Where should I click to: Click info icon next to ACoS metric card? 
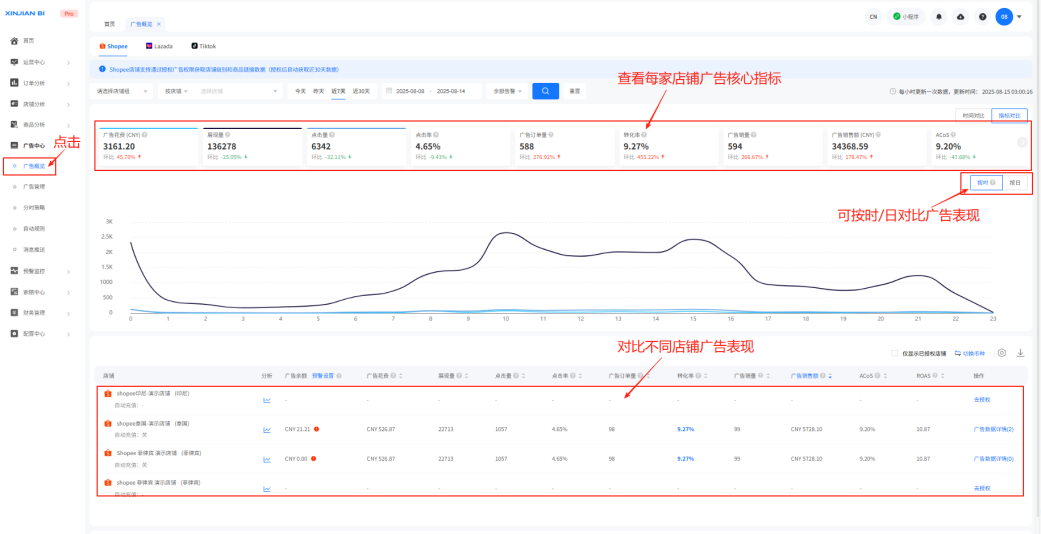[x=955, y=134]
